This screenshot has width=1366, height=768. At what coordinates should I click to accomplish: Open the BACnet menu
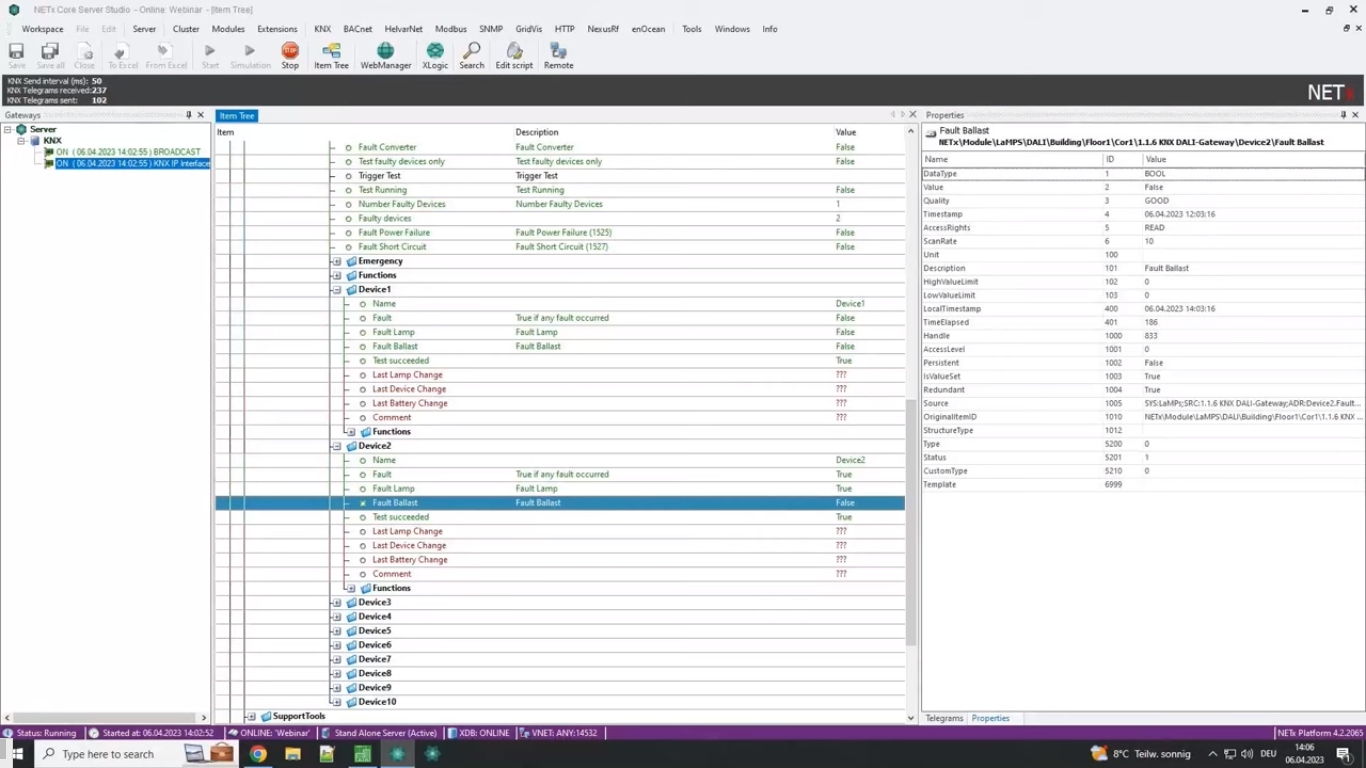click(x=358, y=29)
